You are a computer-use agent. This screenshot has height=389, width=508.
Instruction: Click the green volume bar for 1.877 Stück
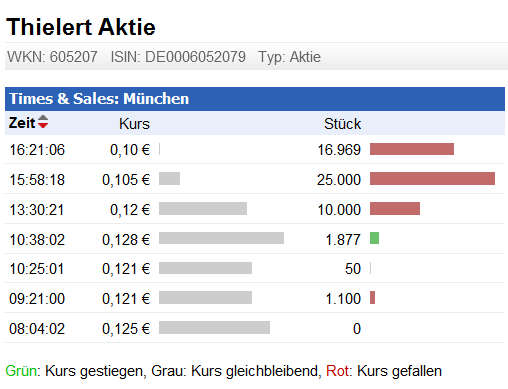tap(374, 238)
